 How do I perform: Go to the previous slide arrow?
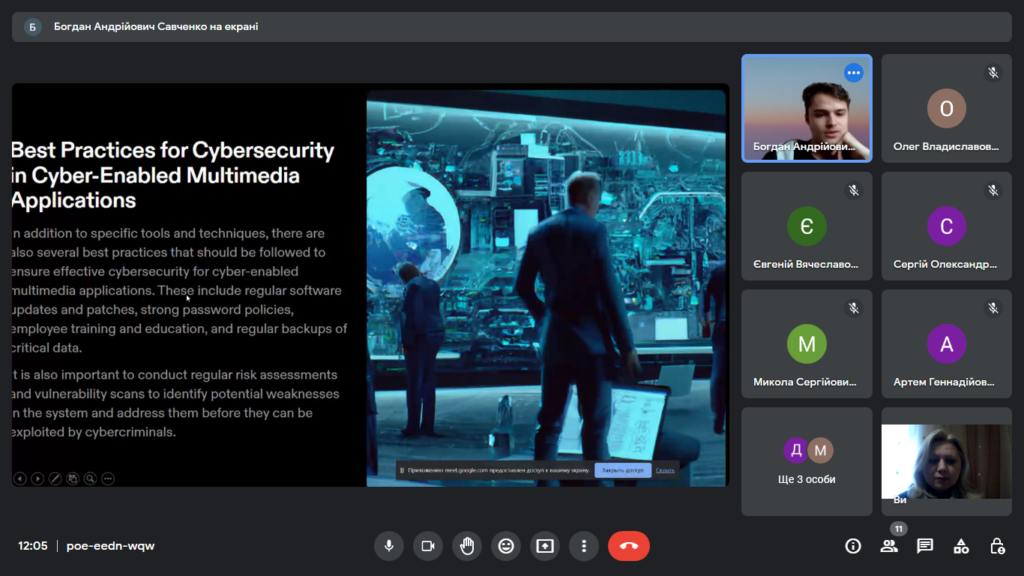click(x=20, y=479)
